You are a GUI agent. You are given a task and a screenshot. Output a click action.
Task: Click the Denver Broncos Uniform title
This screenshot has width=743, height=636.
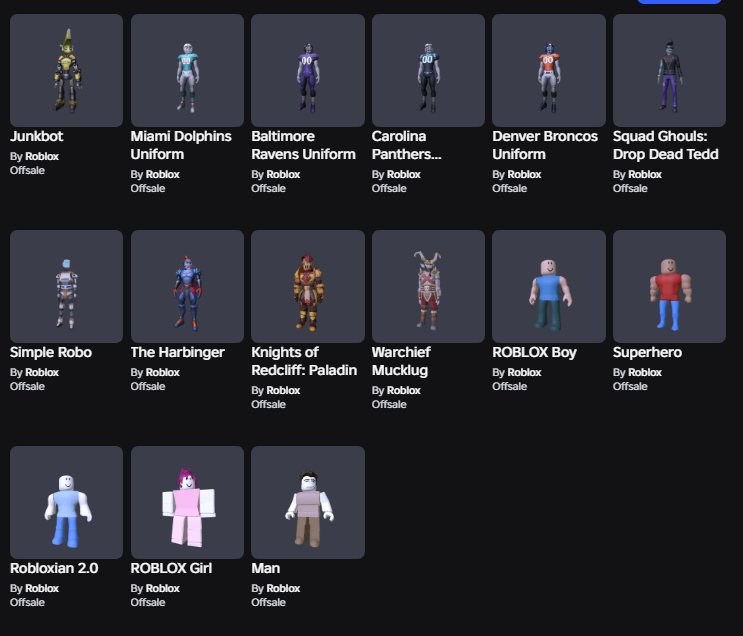[545, 145]
